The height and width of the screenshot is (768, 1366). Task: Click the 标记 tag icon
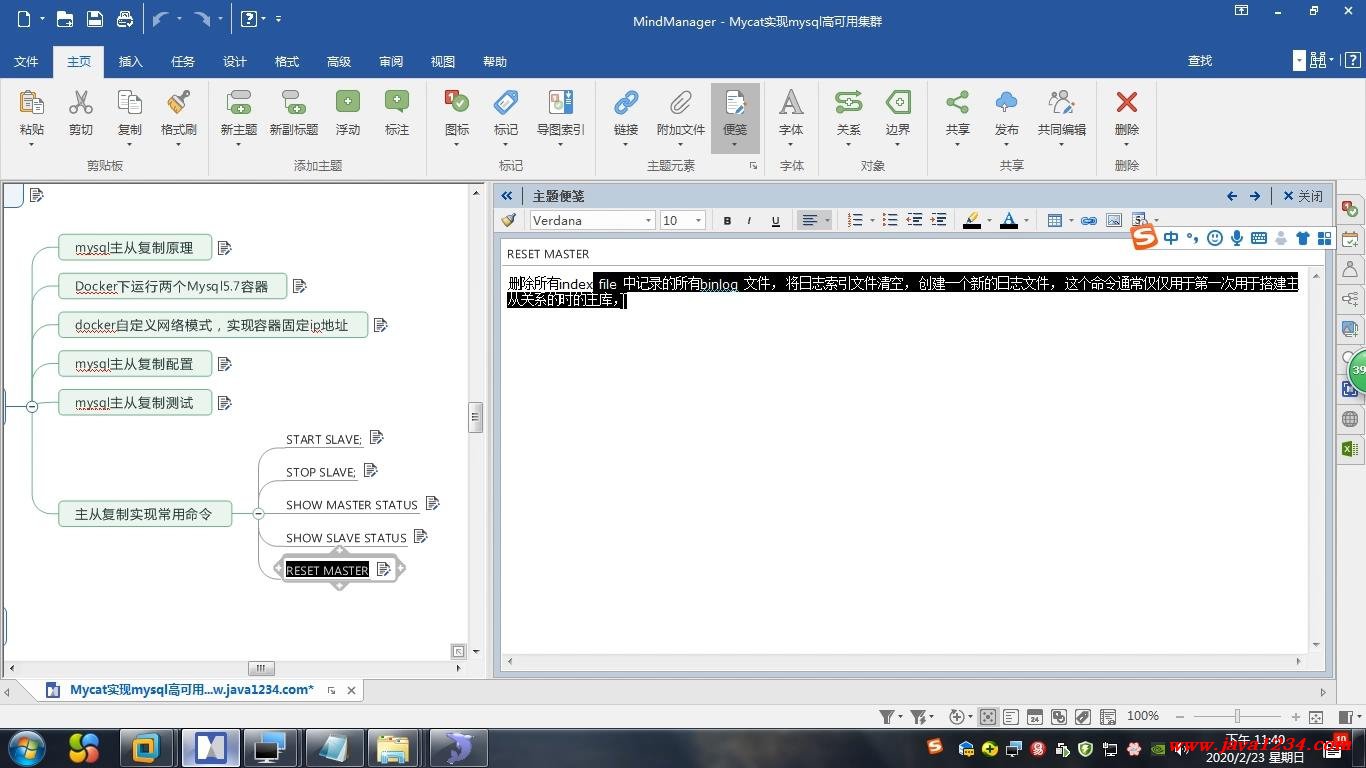pyautogui.click(x=506, y=102)
